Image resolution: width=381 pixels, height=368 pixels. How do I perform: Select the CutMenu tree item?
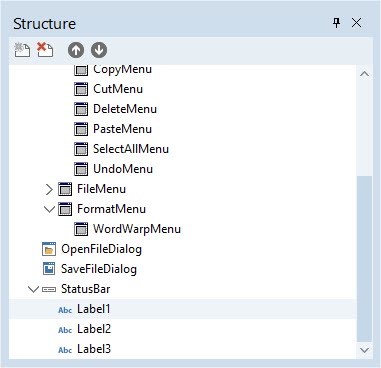[x=118, y=89]
